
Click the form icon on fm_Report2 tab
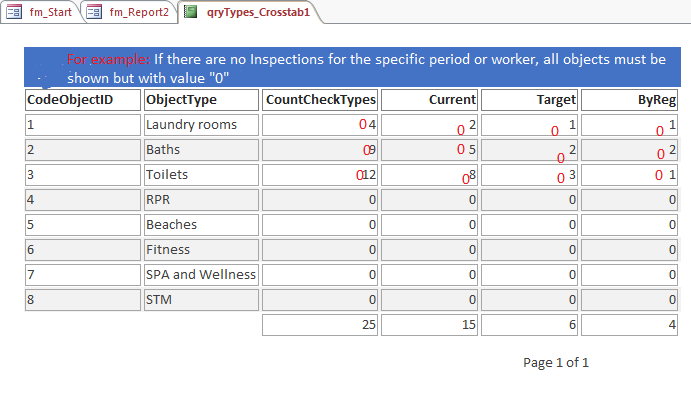94,12
